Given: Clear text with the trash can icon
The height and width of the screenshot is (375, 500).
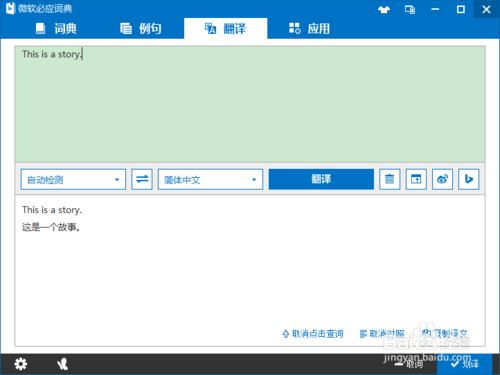Looking at the screenshot, I should 390,179.
